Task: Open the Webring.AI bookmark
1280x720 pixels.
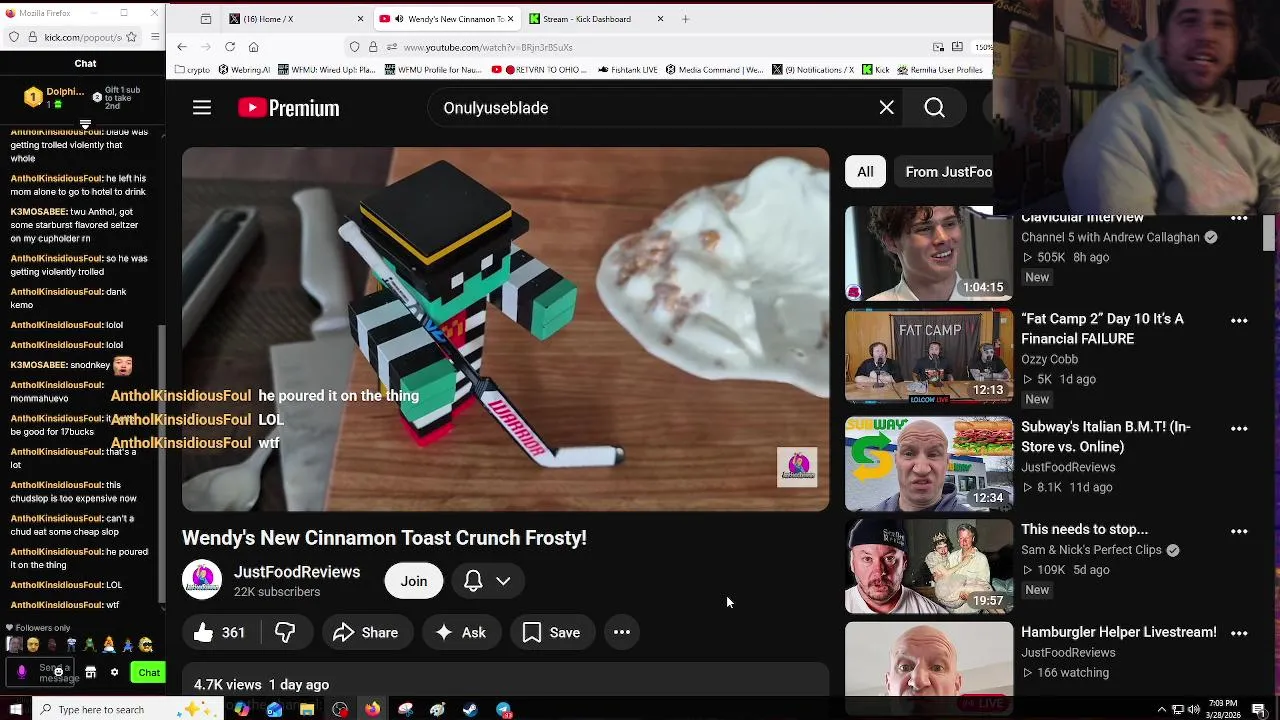Action: click(x=244, y=70)
